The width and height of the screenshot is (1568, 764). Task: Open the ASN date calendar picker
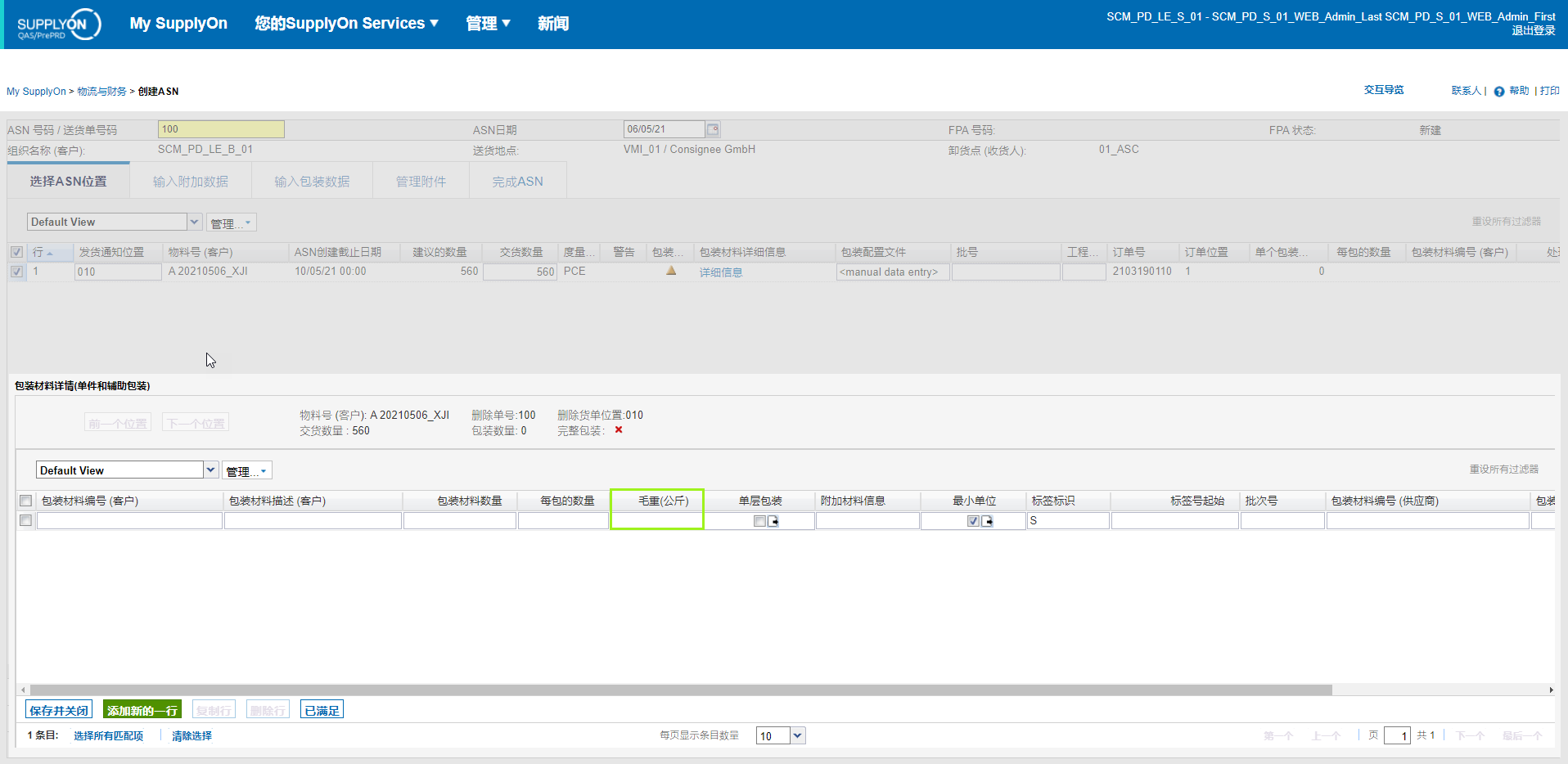pyautogui.click(x=713, y=129)
